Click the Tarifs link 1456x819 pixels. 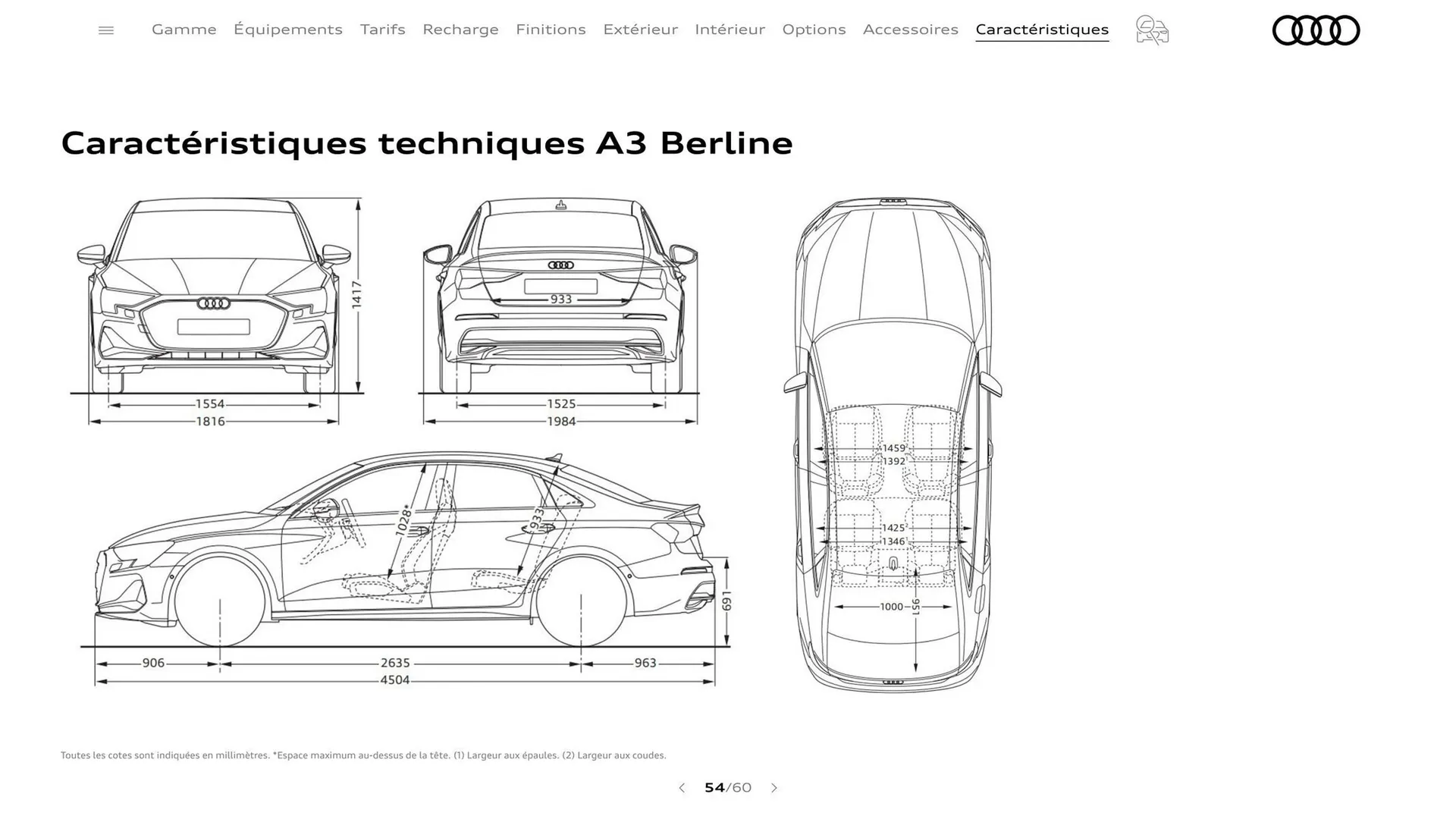click(382, 30)
